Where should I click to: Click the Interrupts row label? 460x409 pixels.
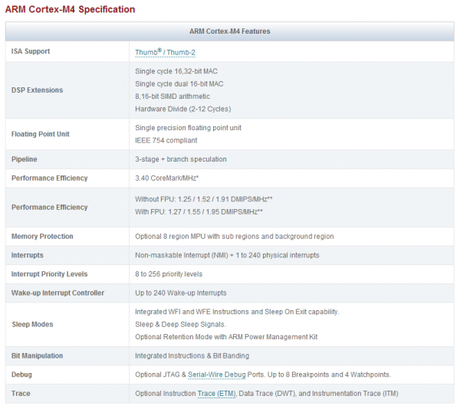27,255
